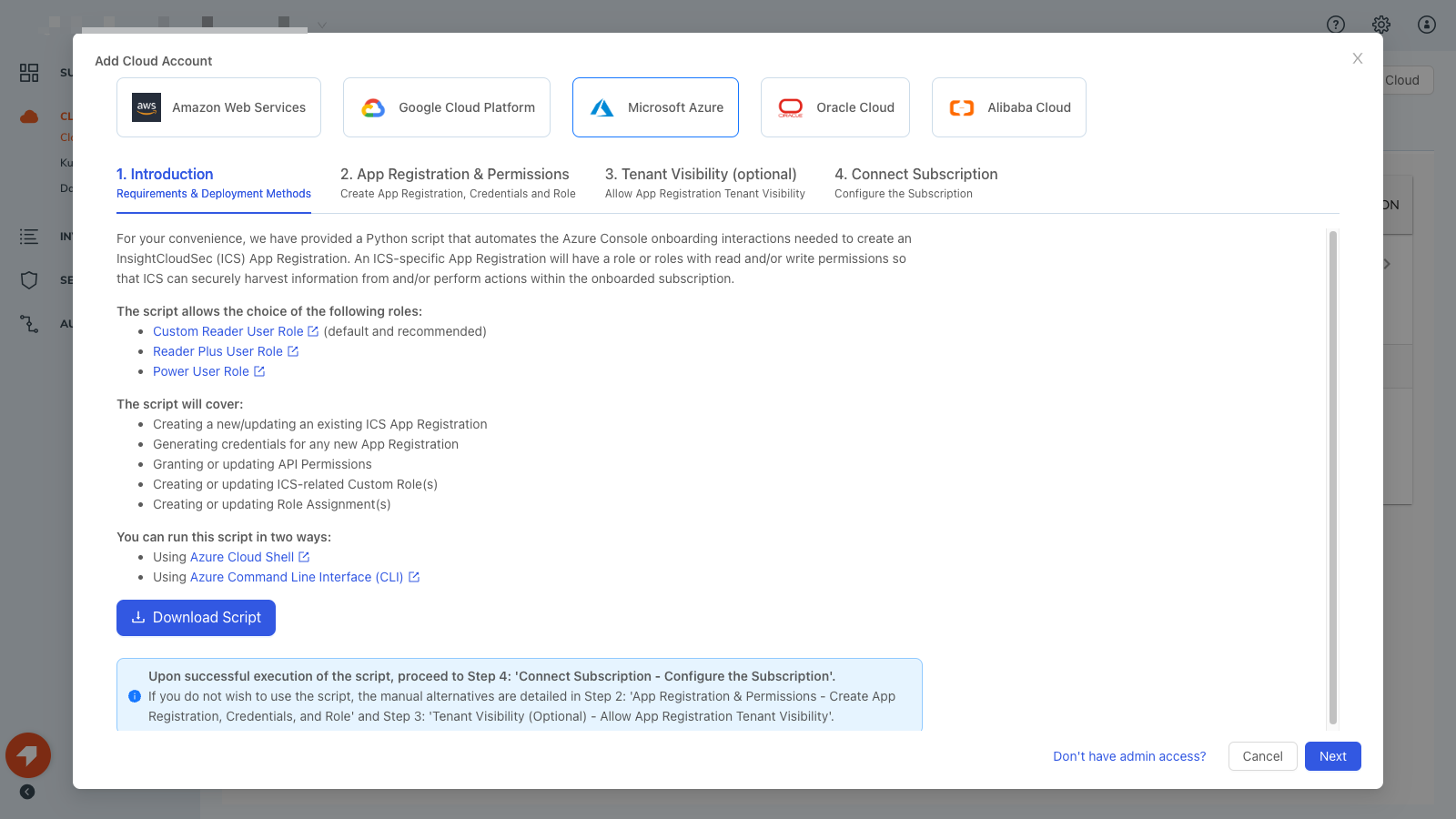Open settings gear in top bar

pyautogui.click(x=1381, y=25)
